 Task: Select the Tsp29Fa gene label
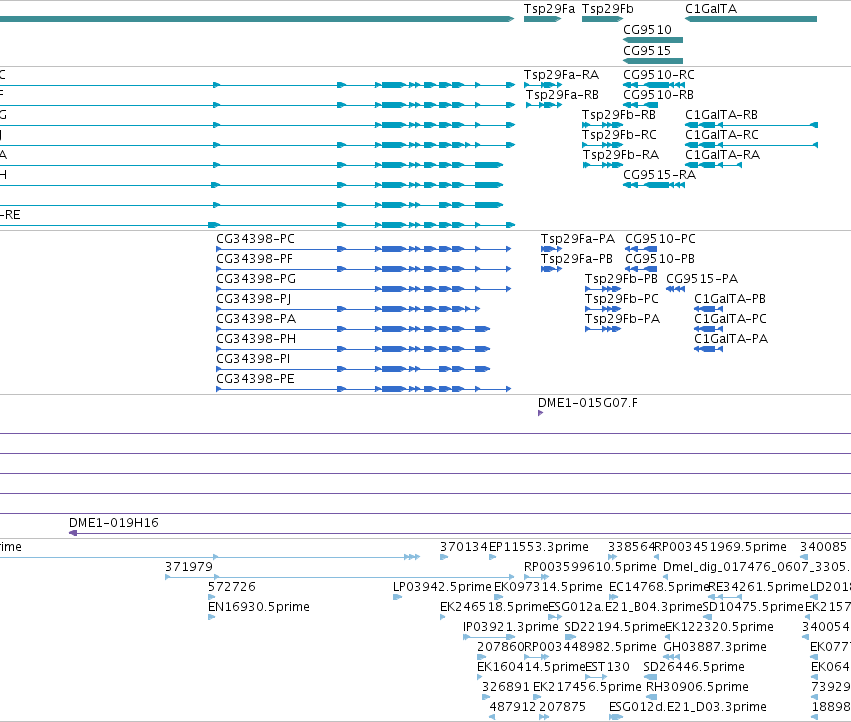coord(549,9)
